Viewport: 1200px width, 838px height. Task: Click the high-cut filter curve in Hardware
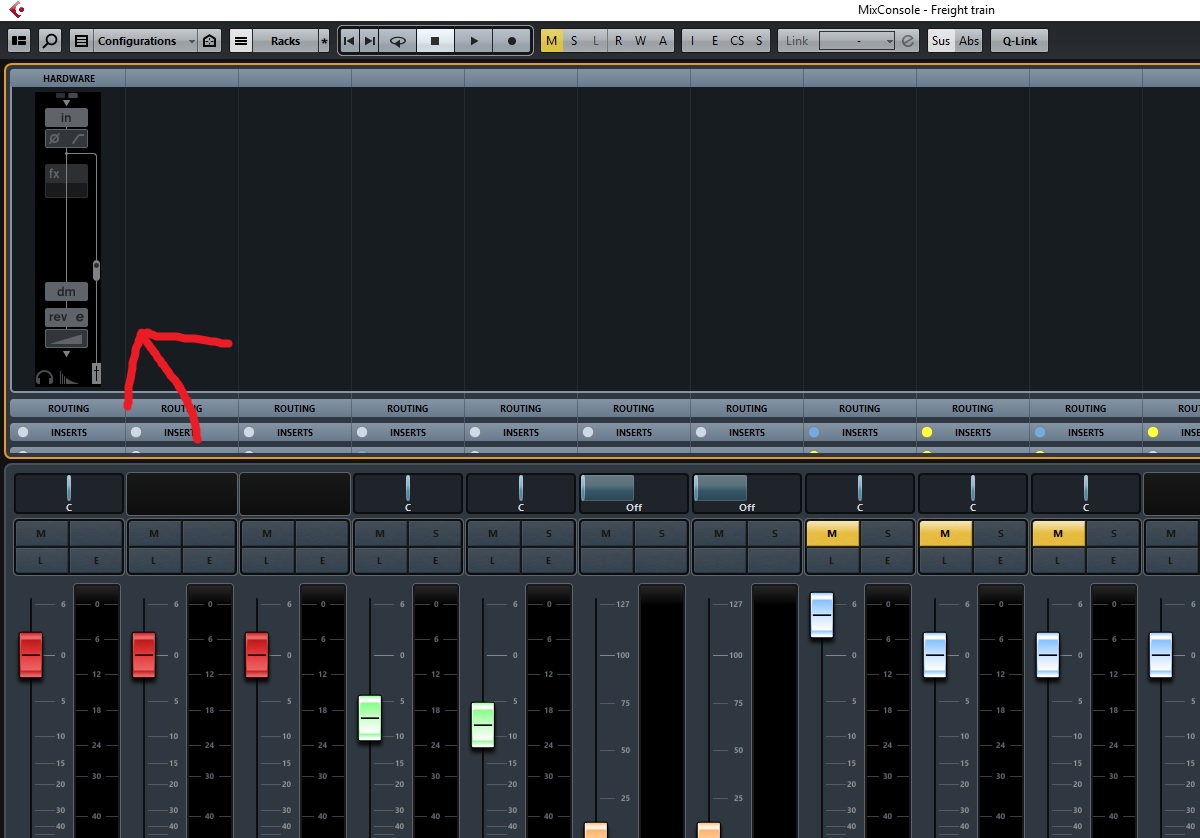[78, 139]
